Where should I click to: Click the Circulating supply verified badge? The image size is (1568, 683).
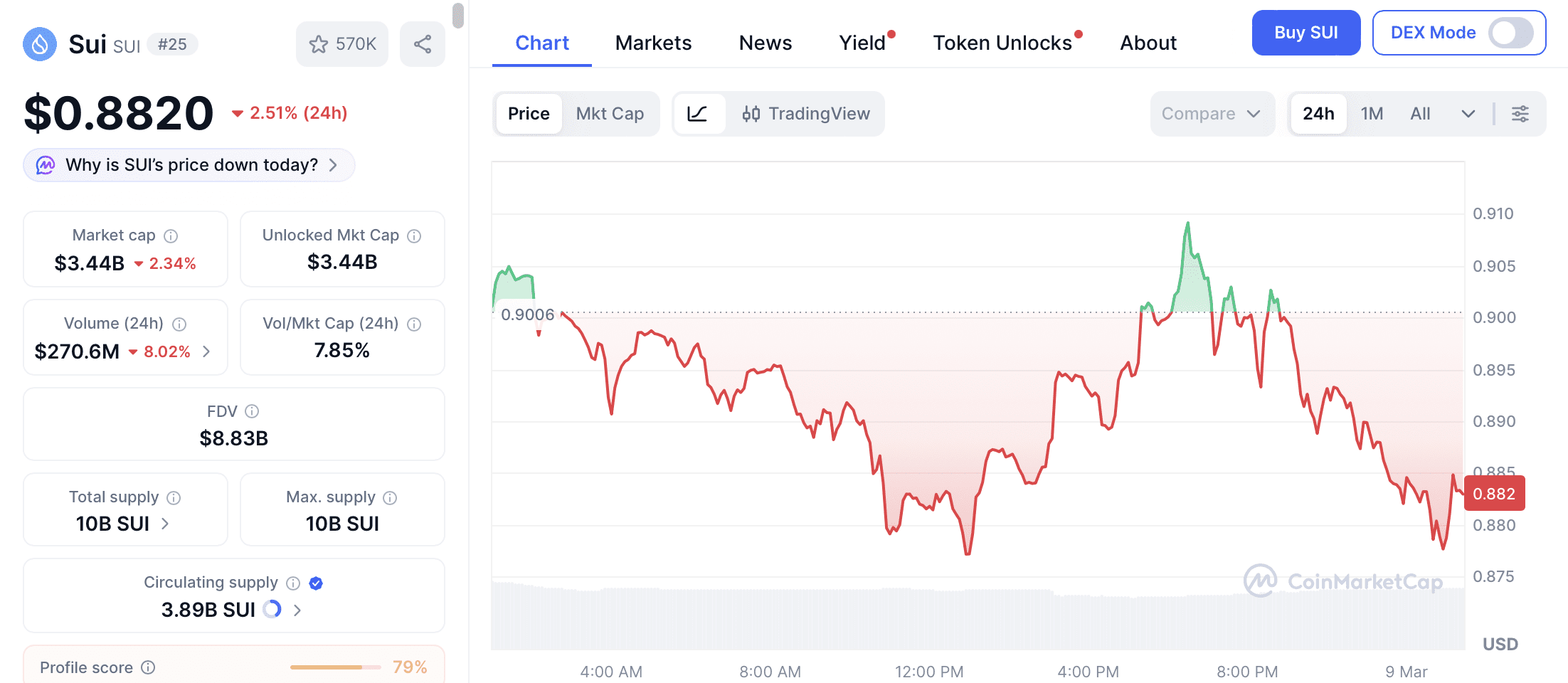pos(316,583)
